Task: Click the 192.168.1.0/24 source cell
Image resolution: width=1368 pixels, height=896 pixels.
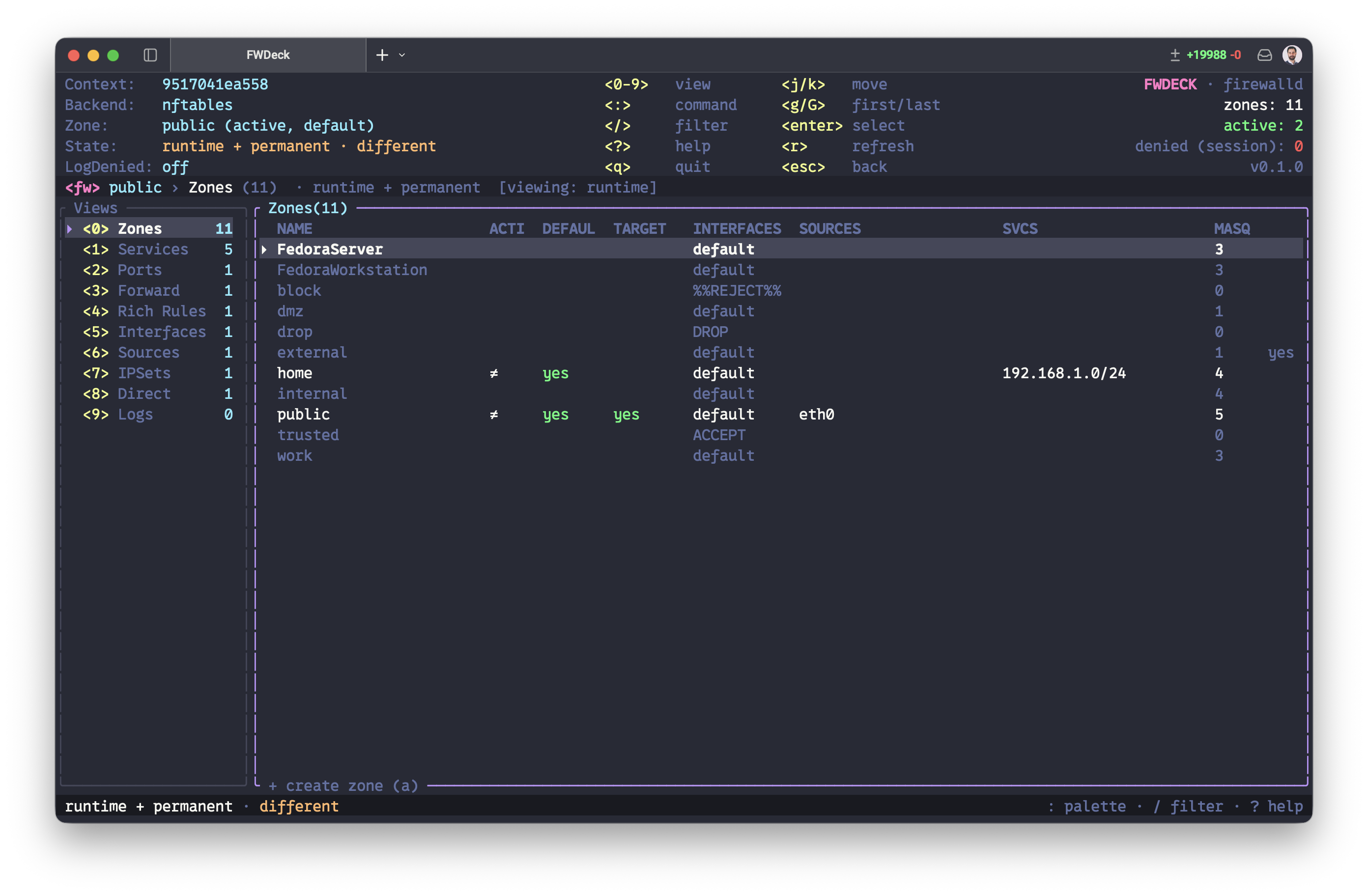Action: click(x=1064, y=373)
